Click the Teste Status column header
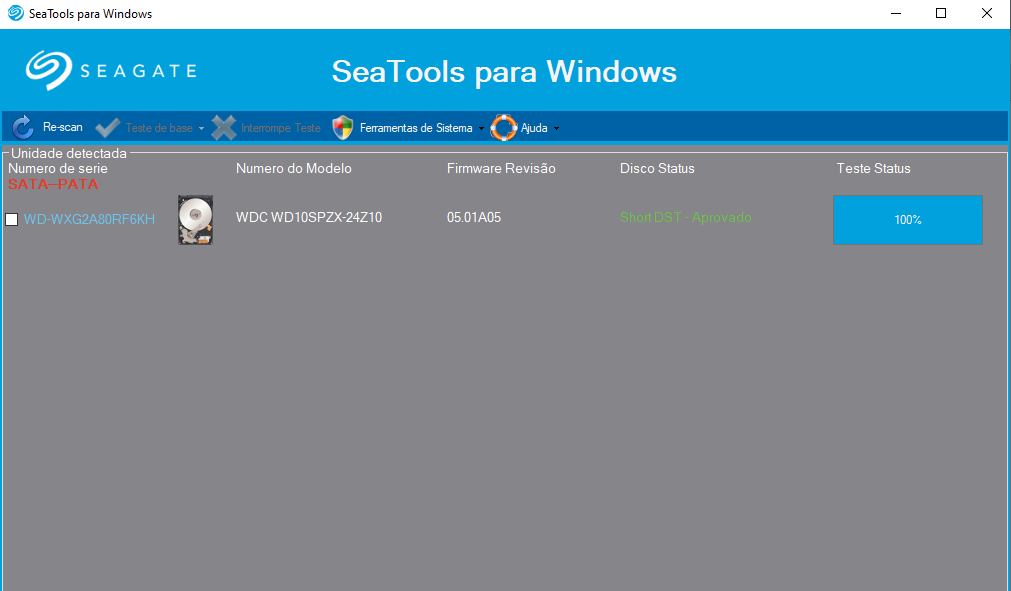Viewport: 1011px width, 591px height. pyautogui.click(x=874, y=168)
